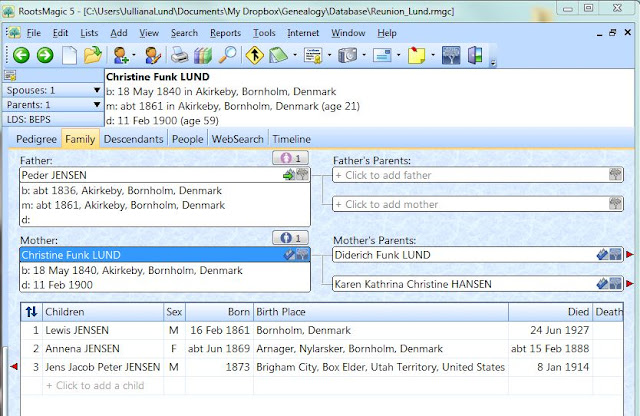Image resolution: width=640 pixels, height=416 pixels.
Task: Open dropdown arrow next to add person icon
Action: click(x=134, y=55)
